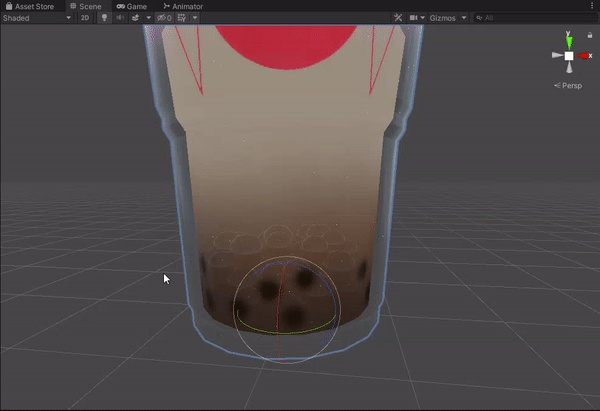Toggle the Gizmos button
This screenshot has height=411, width=600.
point(442,18)
